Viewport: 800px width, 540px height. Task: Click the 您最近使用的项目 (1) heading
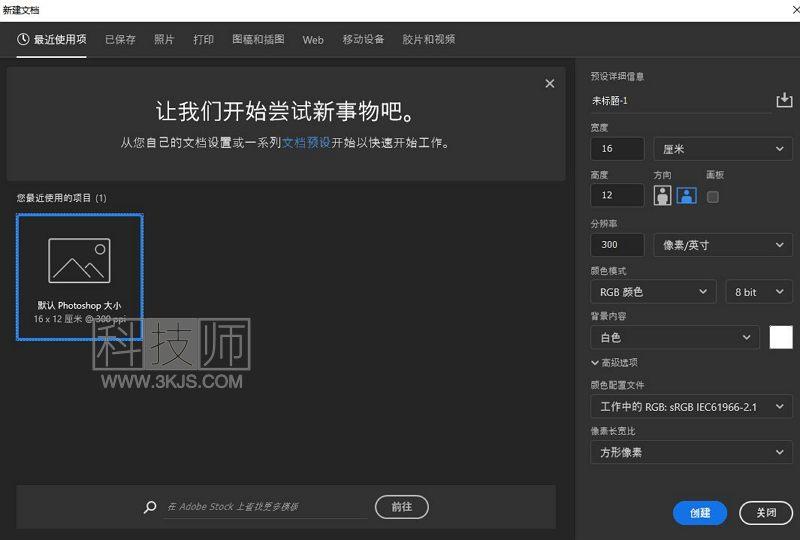tap(61, 198)
